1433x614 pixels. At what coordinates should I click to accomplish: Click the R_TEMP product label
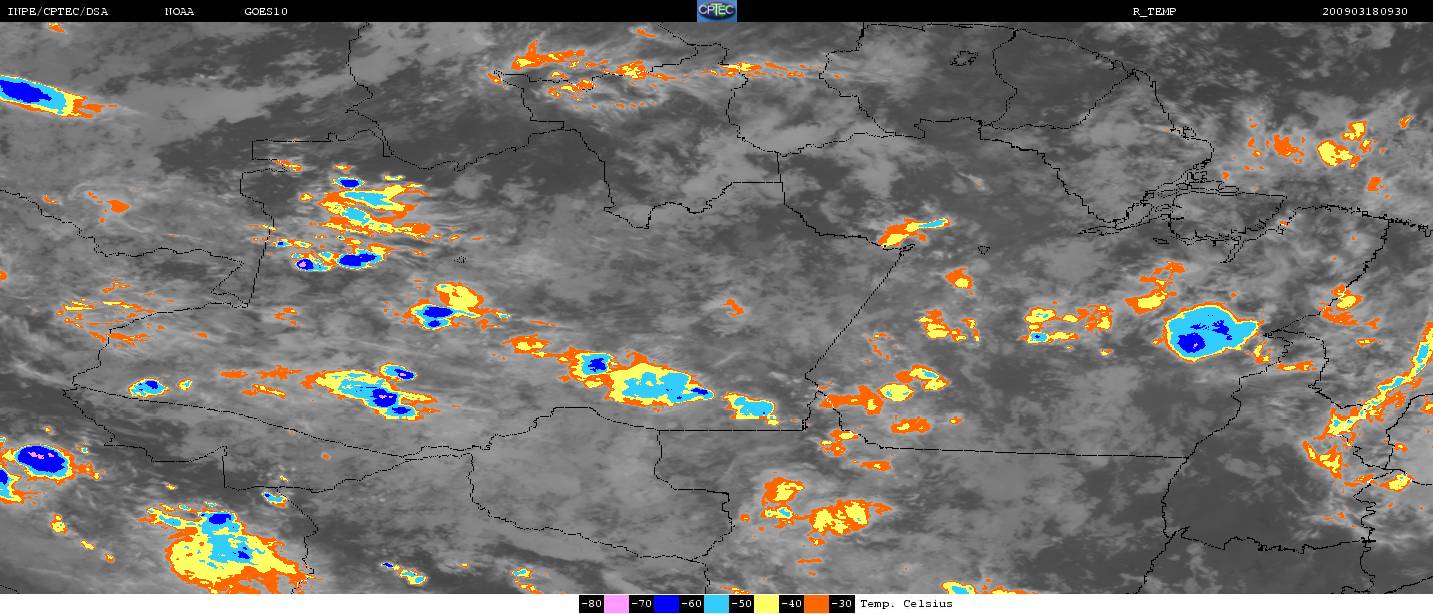point(1153,11)
